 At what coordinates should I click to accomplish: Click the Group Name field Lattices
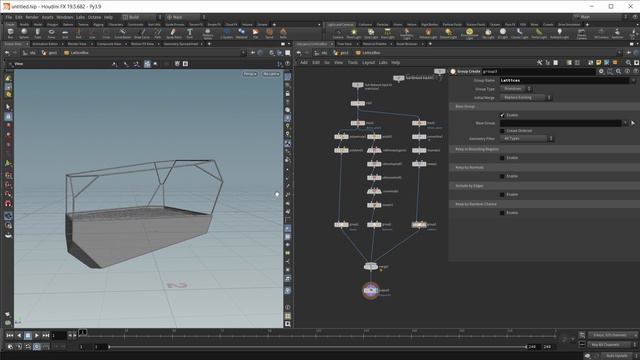[x=564, y=80]
